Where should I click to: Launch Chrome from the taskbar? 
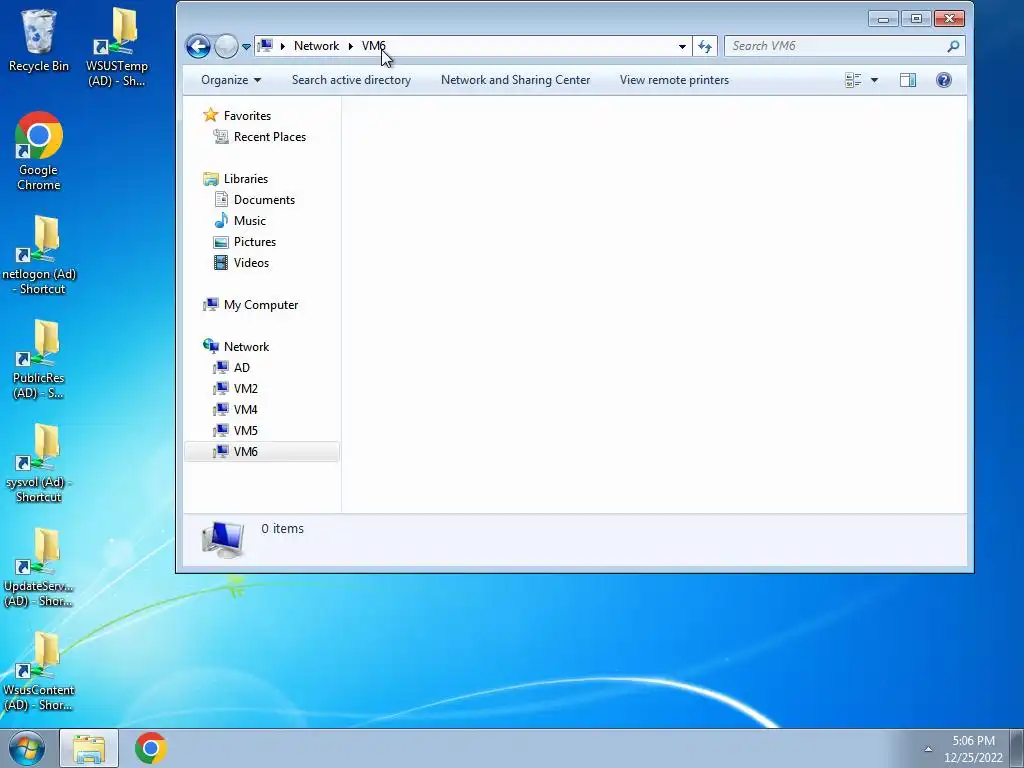(x=150, y=748)
